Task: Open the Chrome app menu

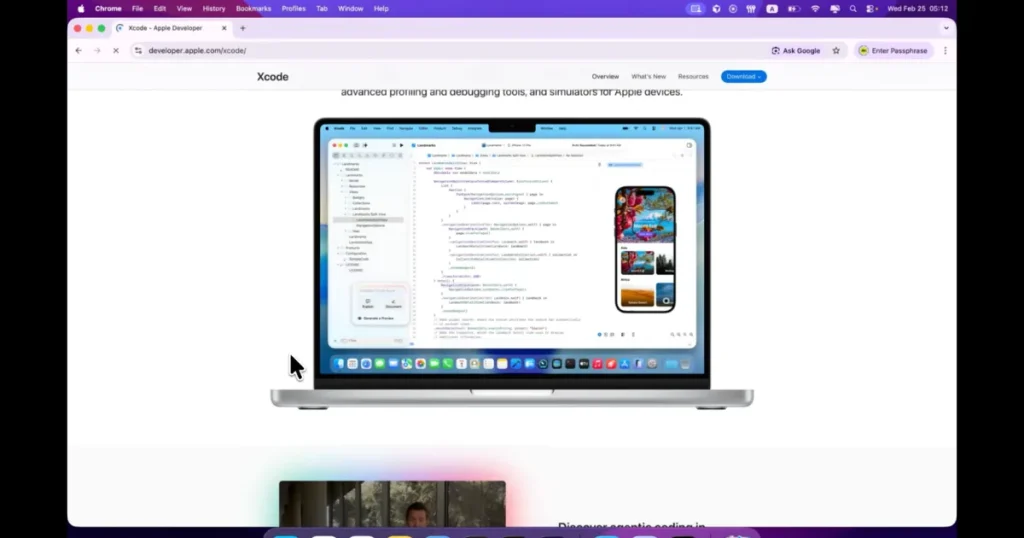Action: (108, 8)
